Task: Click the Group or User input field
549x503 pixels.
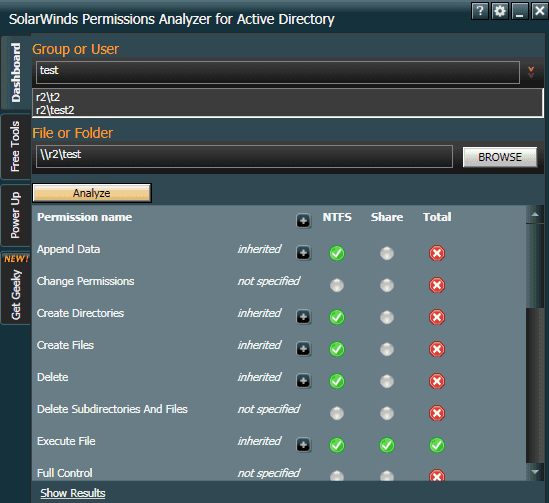Action: point(278,72)
